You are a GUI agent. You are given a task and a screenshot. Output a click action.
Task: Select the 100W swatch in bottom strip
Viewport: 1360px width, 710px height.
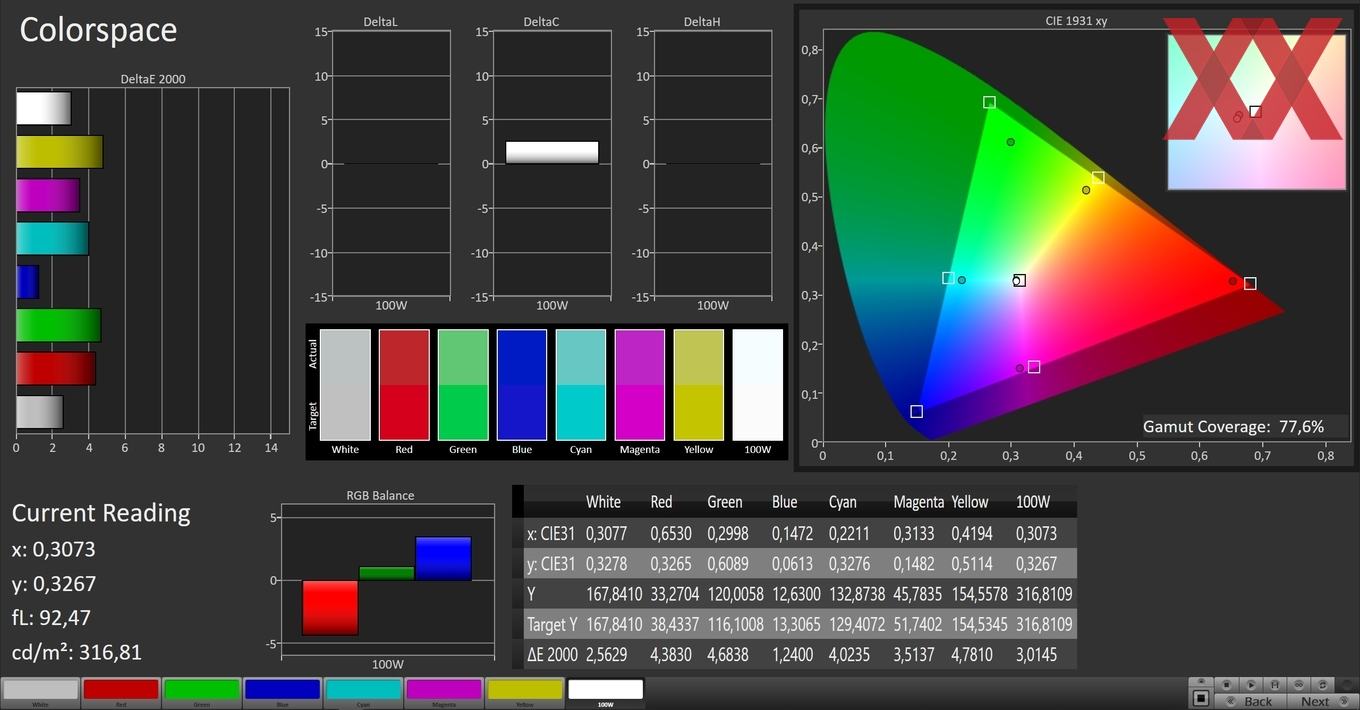coord(606,692)
